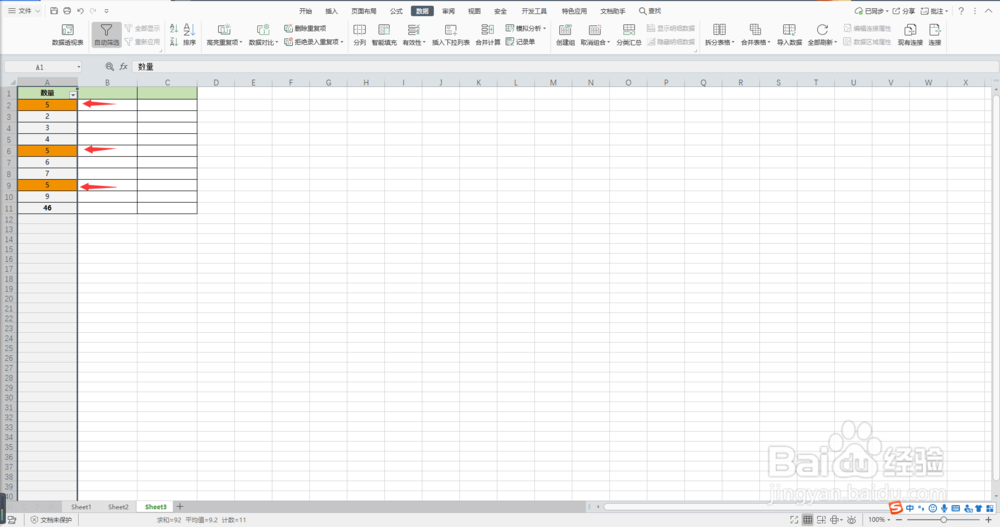Click 分类汇总 subtotal
Image resolution: width=1000 pixels, height=527 pixels.
(x=629, y=34)
